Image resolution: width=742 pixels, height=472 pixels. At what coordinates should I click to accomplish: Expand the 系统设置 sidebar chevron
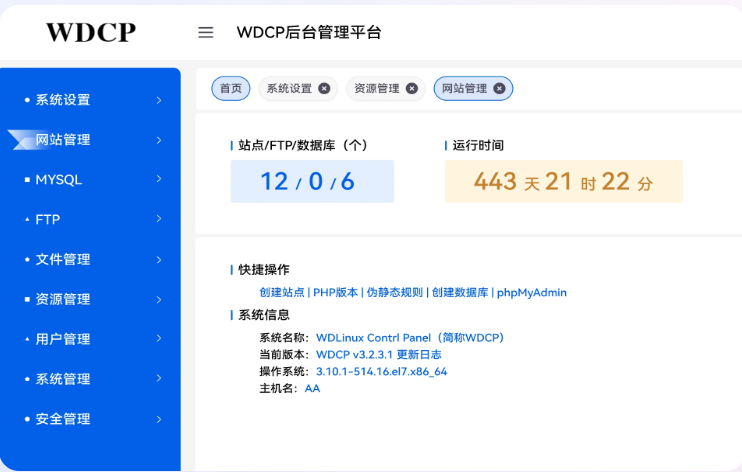pos(159,100)
